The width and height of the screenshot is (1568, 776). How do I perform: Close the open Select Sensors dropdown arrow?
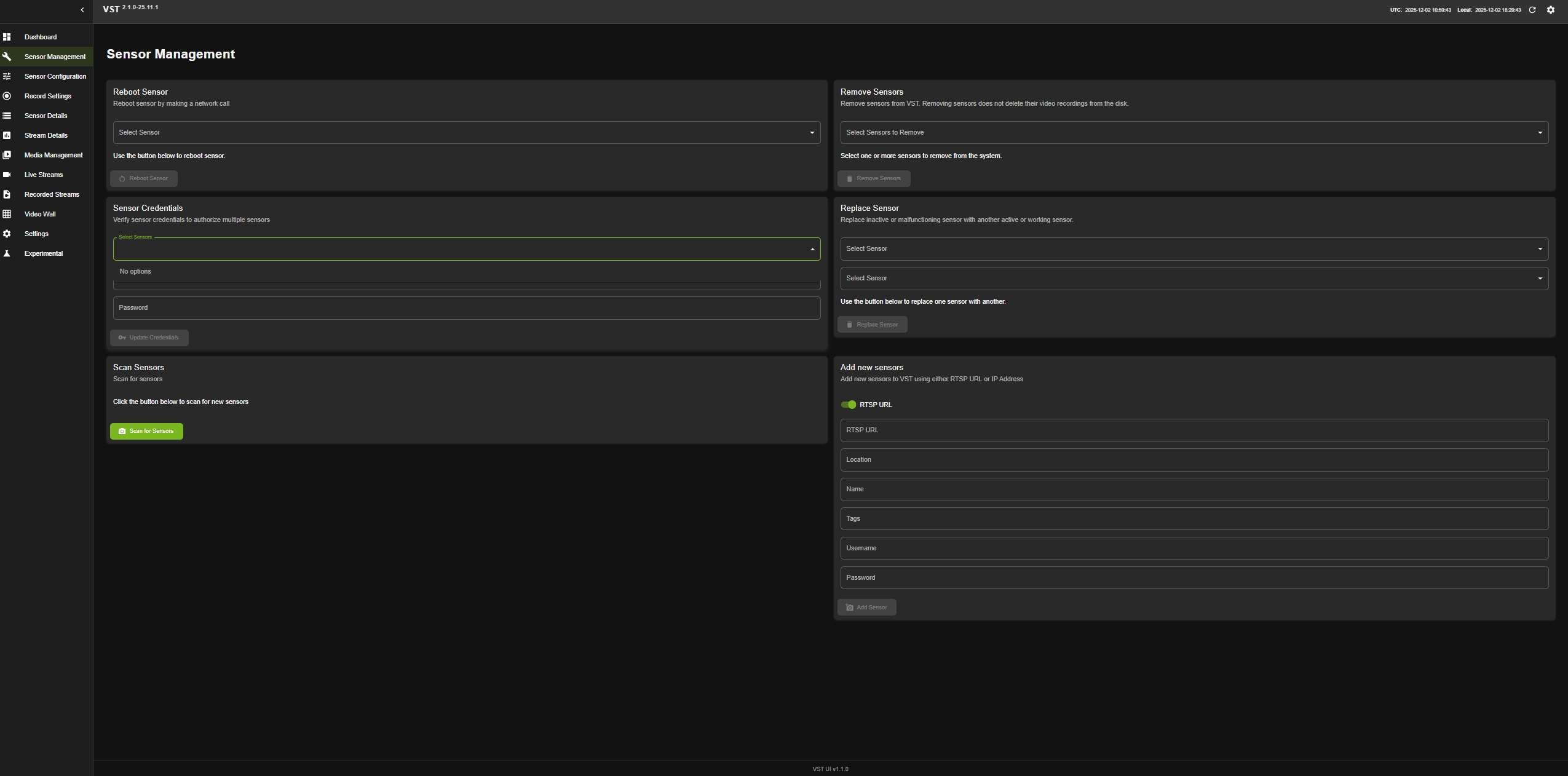[x=812, y=249]
